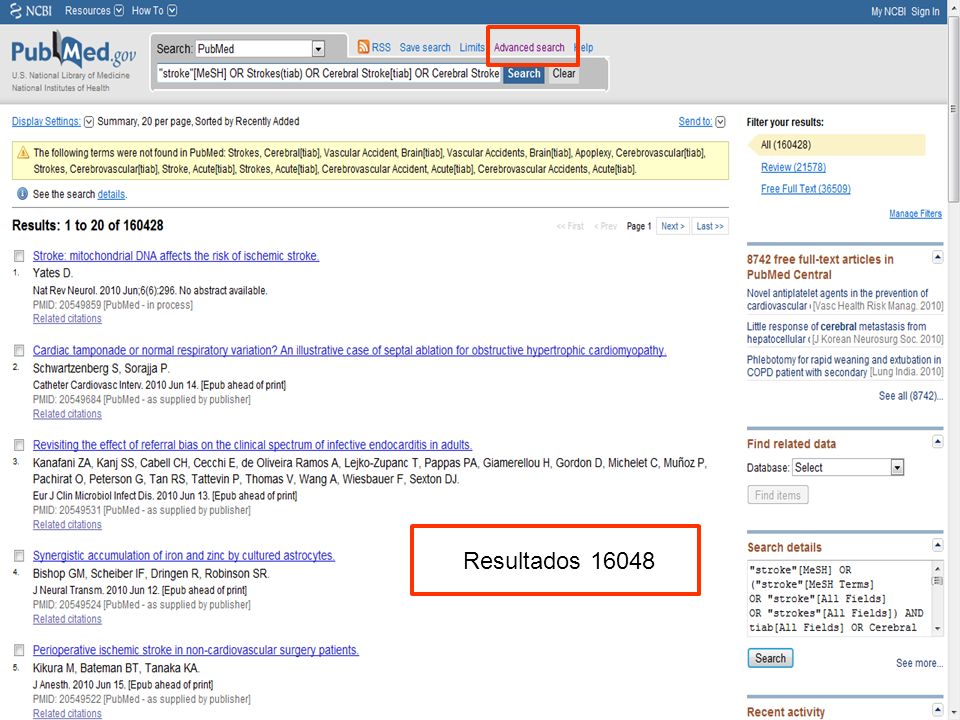
Task: Open 'Little response of cerebral metastasis' article
Action: click(x=836, y=332)
